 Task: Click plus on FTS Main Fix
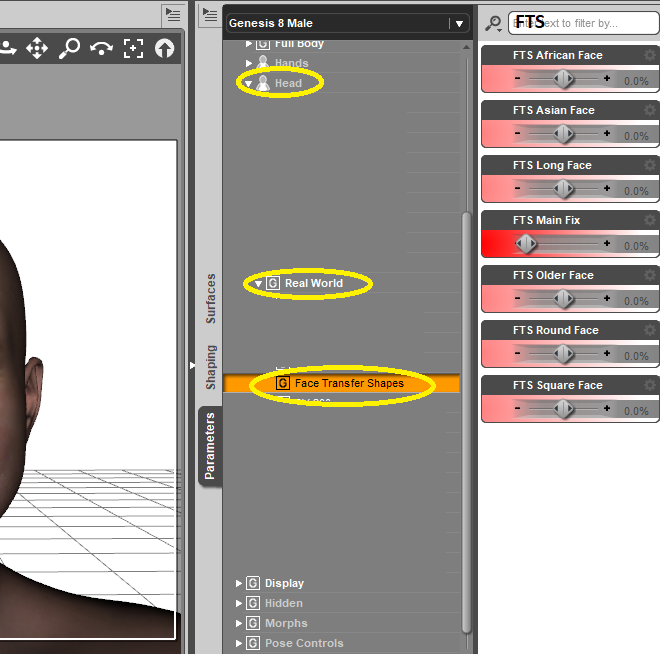(607, 243)
